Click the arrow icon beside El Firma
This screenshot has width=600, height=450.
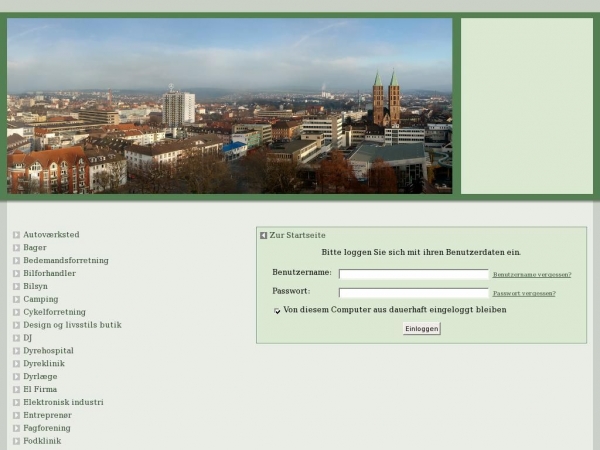click(x=16, y=390)
